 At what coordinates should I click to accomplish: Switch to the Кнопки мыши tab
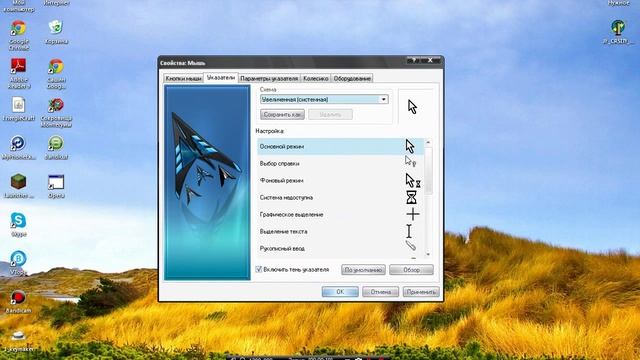pos(183,78)
